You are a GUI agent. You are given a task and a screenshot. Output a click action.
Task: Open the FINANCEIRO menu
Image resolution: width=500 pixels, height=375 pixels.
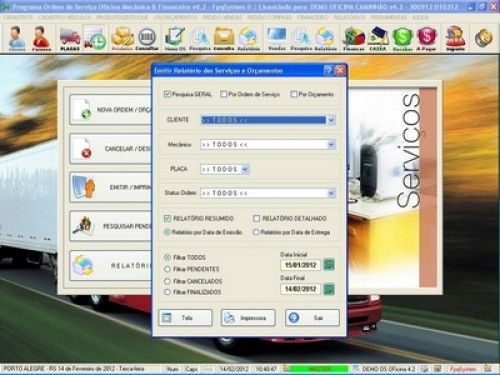[x=312, y=17]
